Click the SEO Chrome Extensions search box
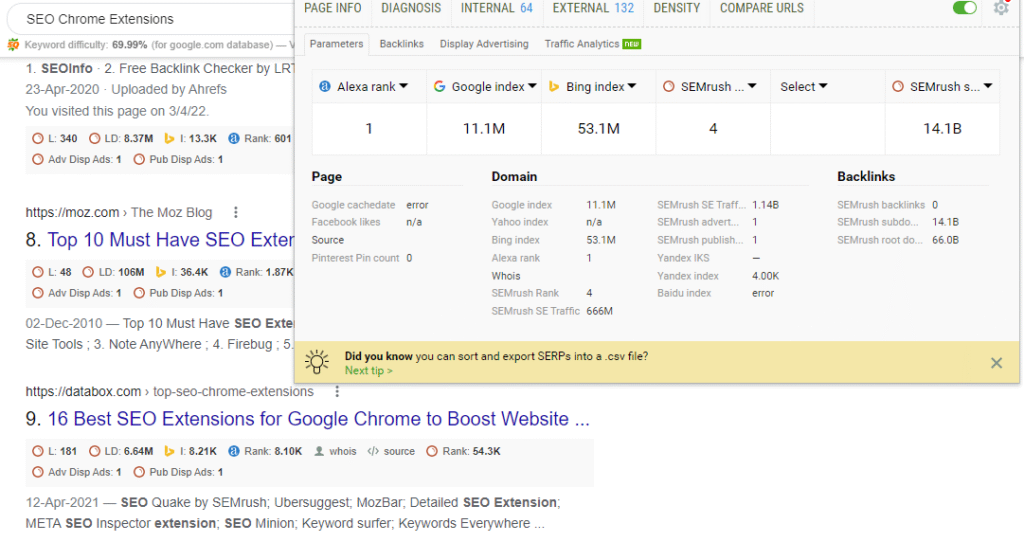The height and width of the screenshot is (542, 1024). (x=150, y=19)
